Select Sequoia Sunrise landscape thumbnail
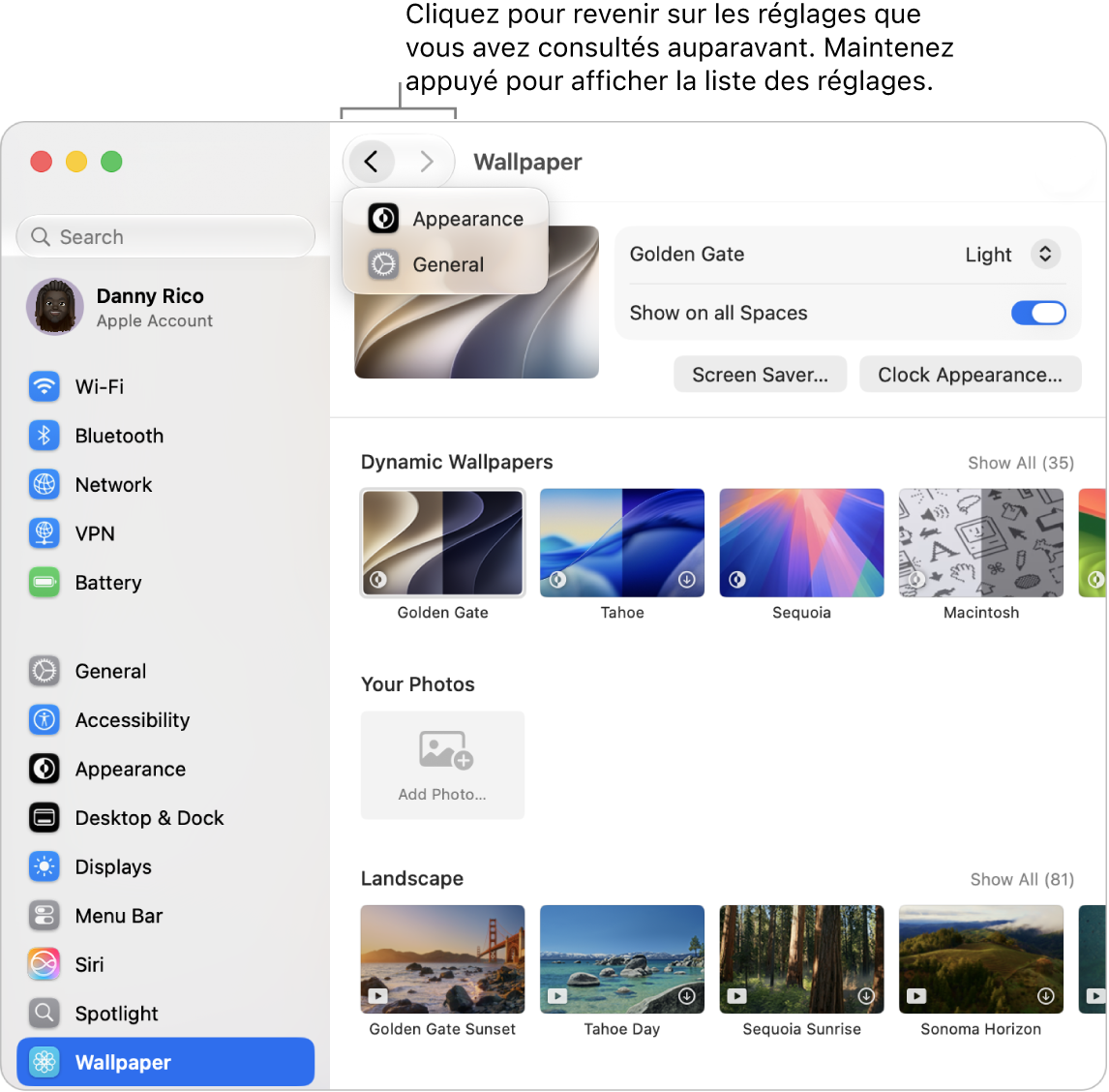Screen dimensions: 1109x1092 [x=801, y=959]
